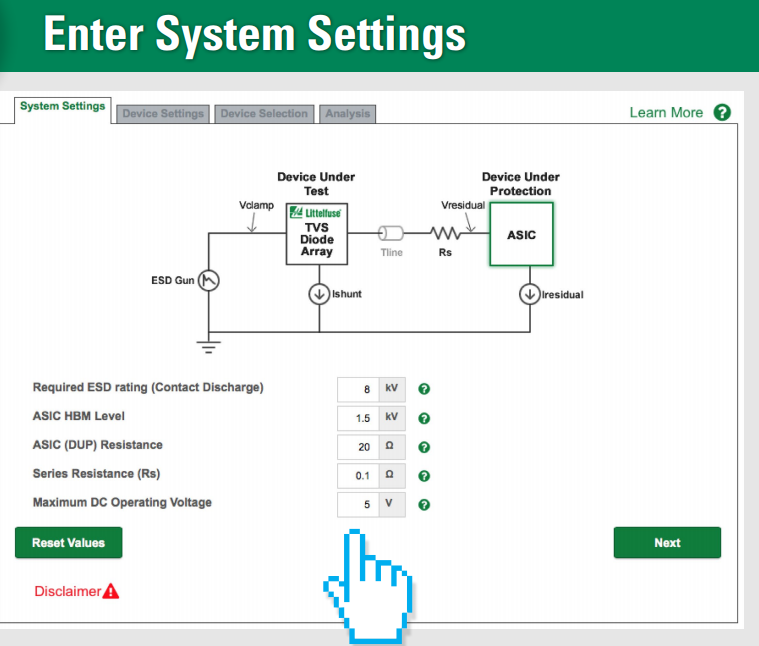Screen dimensions: 759x646
Task: Click help icon for Maximum DC Operating Voltage
Action: [x=424, y=505]
